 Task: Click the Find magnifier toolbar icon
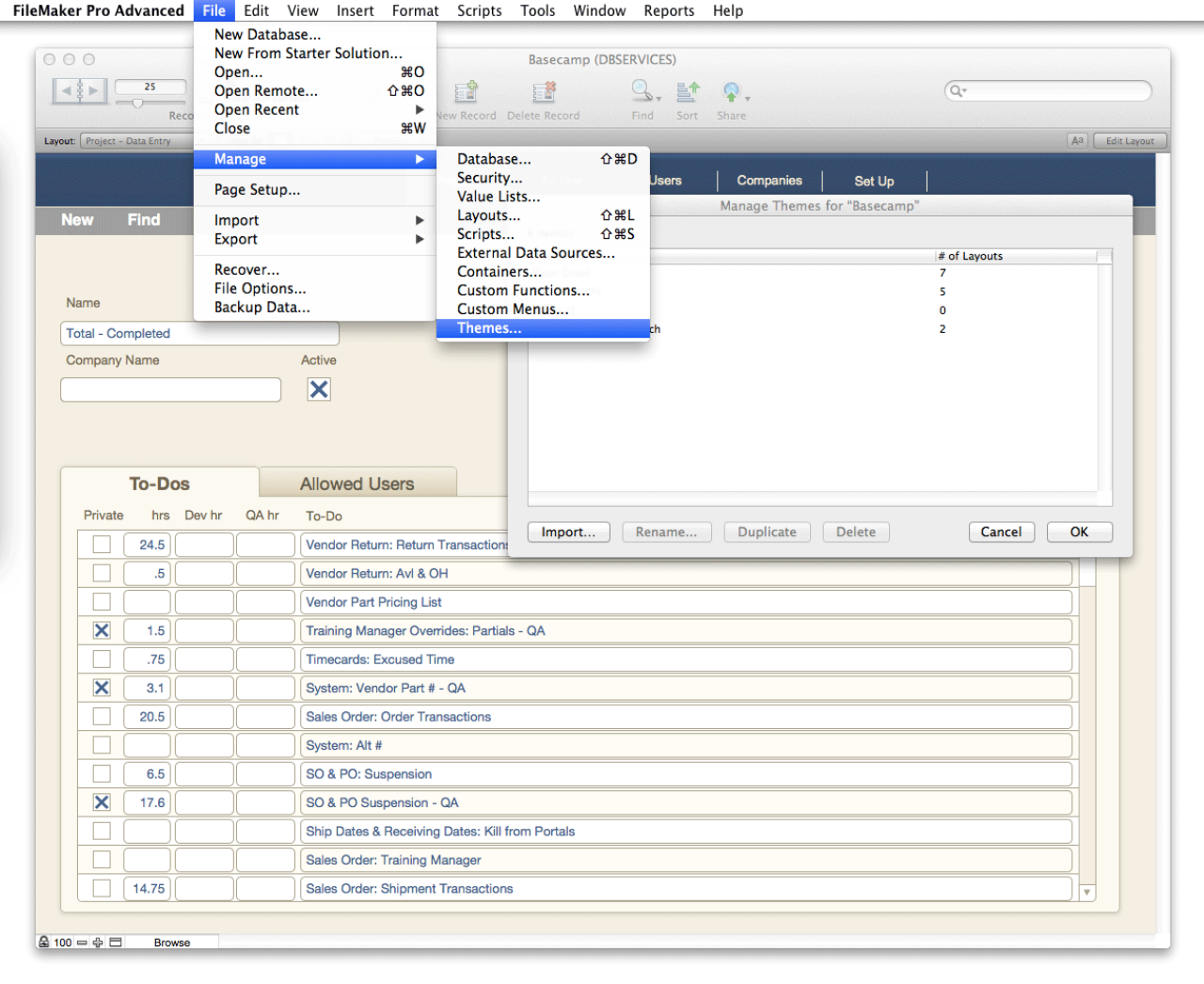642,90
